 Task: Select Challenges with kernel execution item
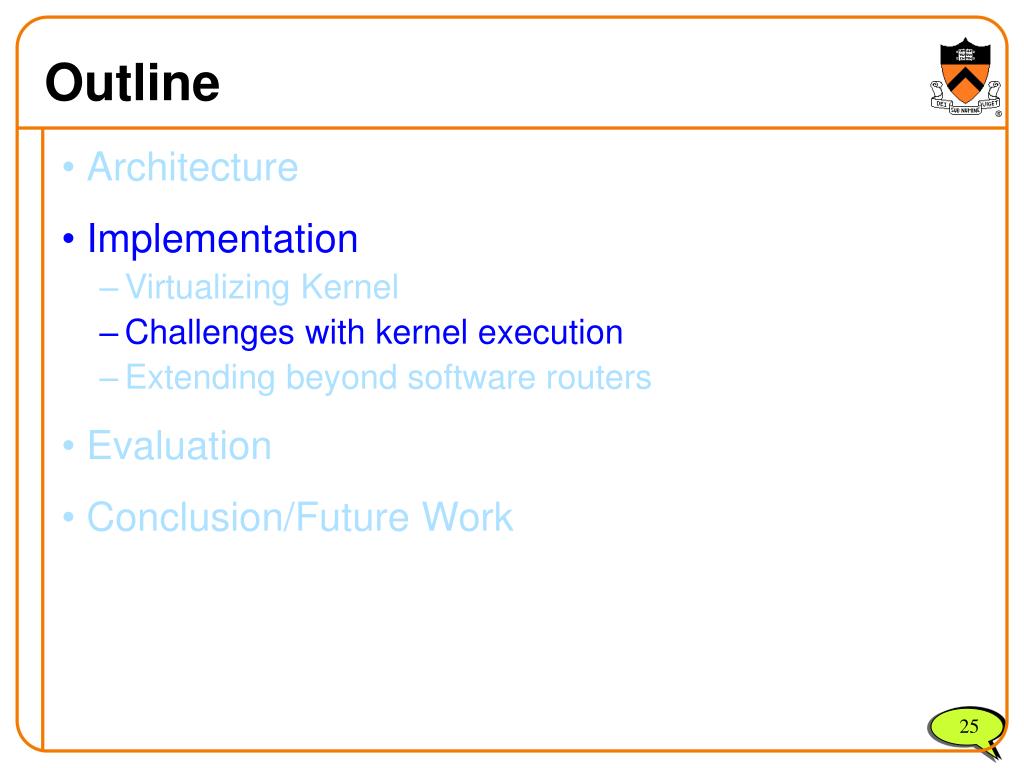point(374,332)
